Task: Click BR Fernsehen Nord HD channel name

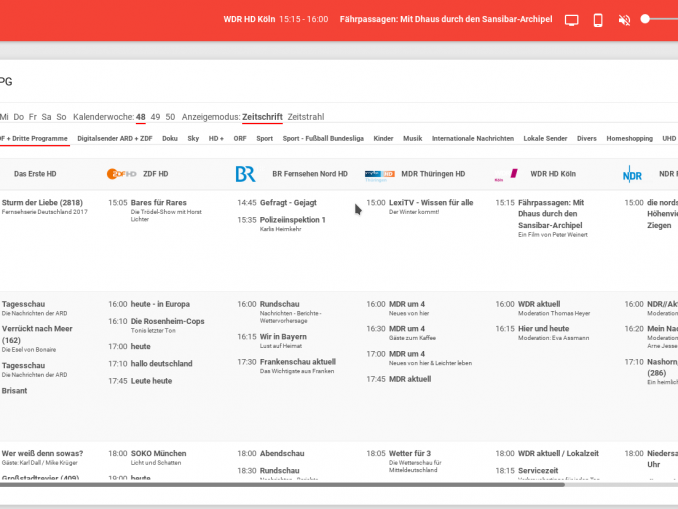Action: [310, 174]
